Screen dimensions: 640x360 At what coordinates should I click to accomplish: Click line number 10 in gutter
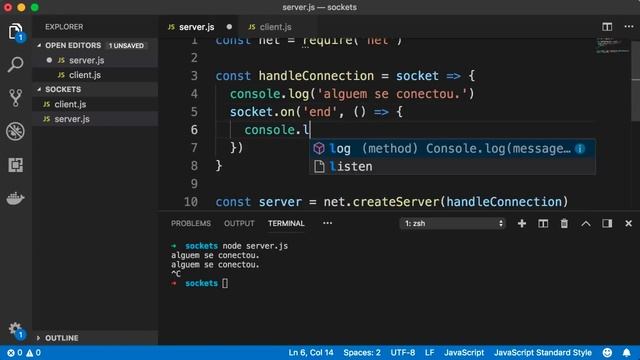(191, 202)
